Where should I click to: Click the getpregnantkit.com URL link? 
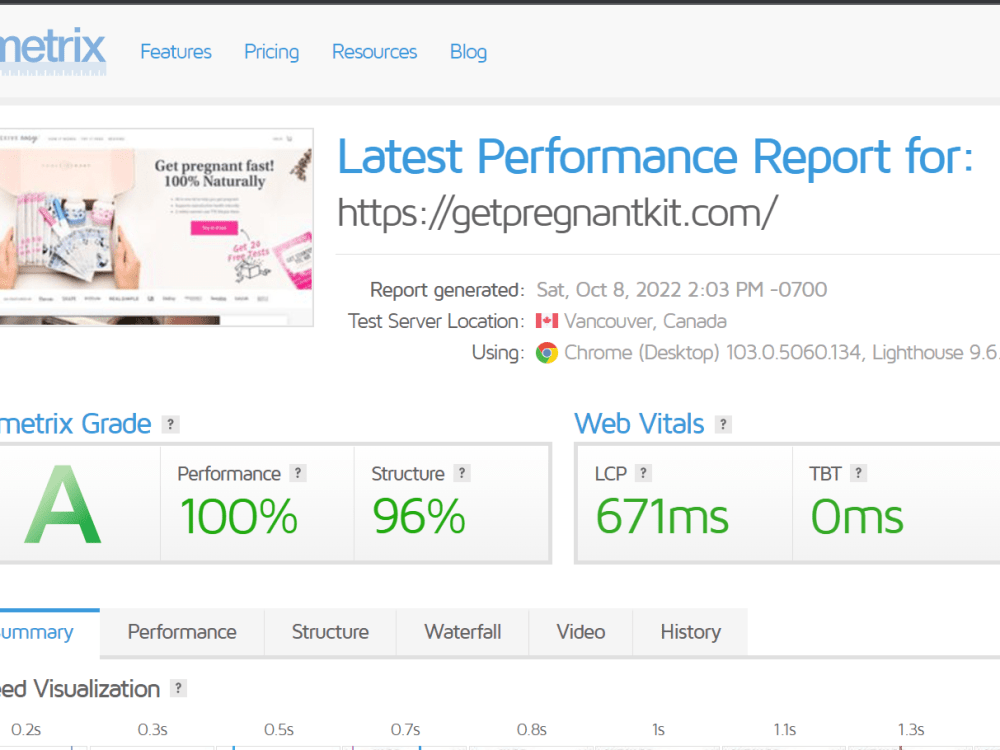(558, 212)
